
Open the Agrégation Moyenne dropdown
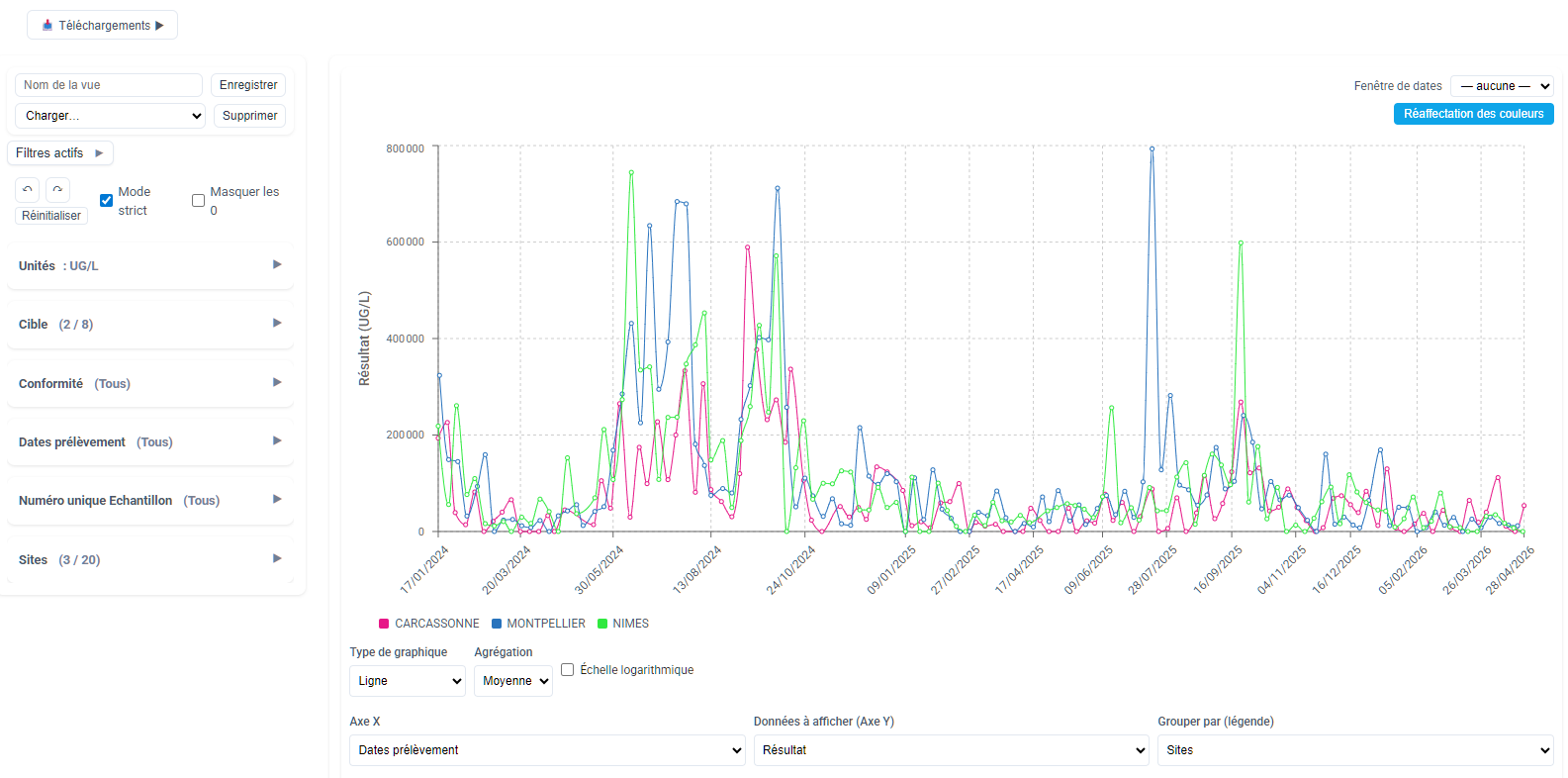pos(513,681)
